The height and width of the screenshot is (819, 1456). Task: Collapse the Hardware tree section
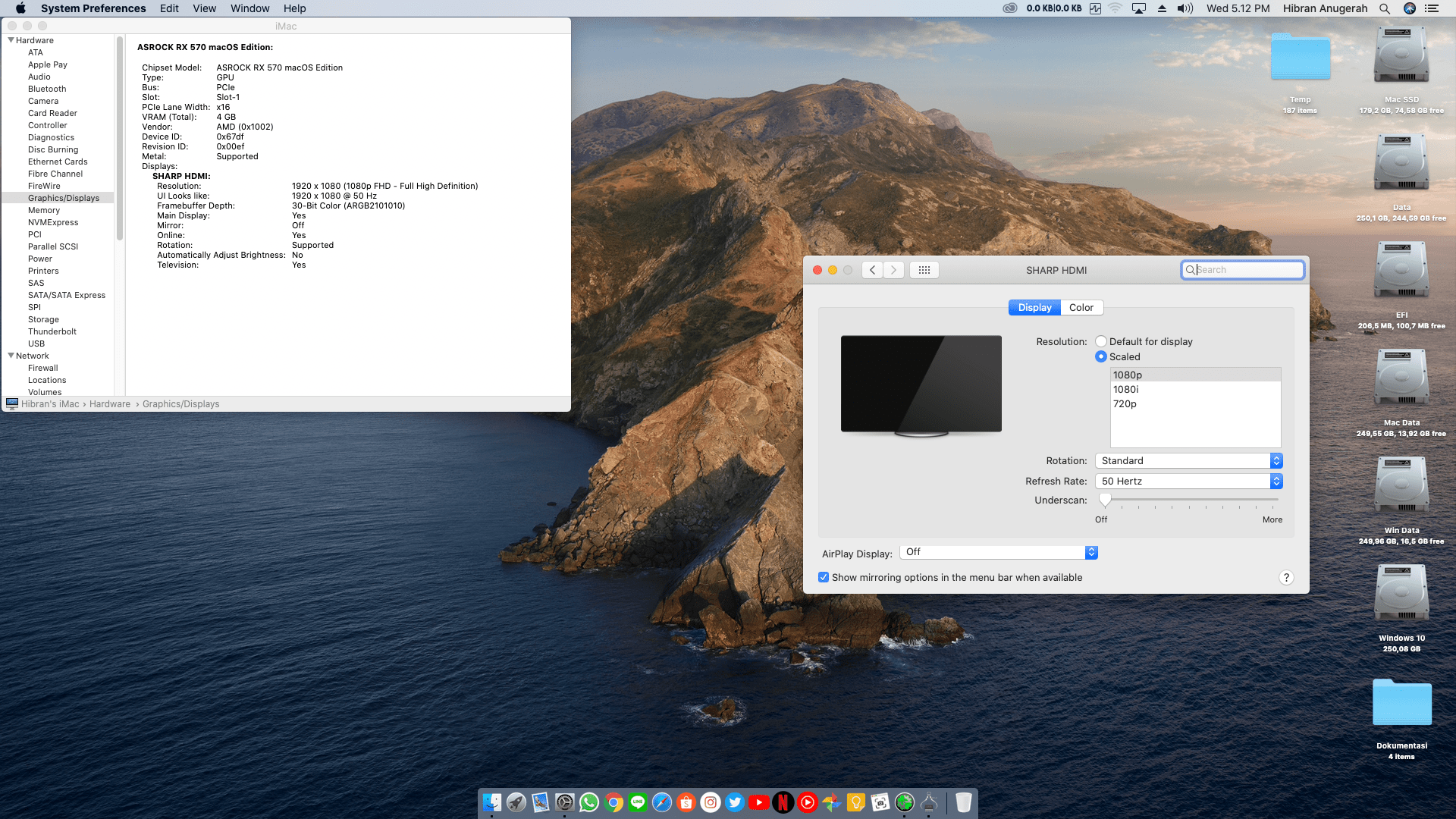coord(11,40)
